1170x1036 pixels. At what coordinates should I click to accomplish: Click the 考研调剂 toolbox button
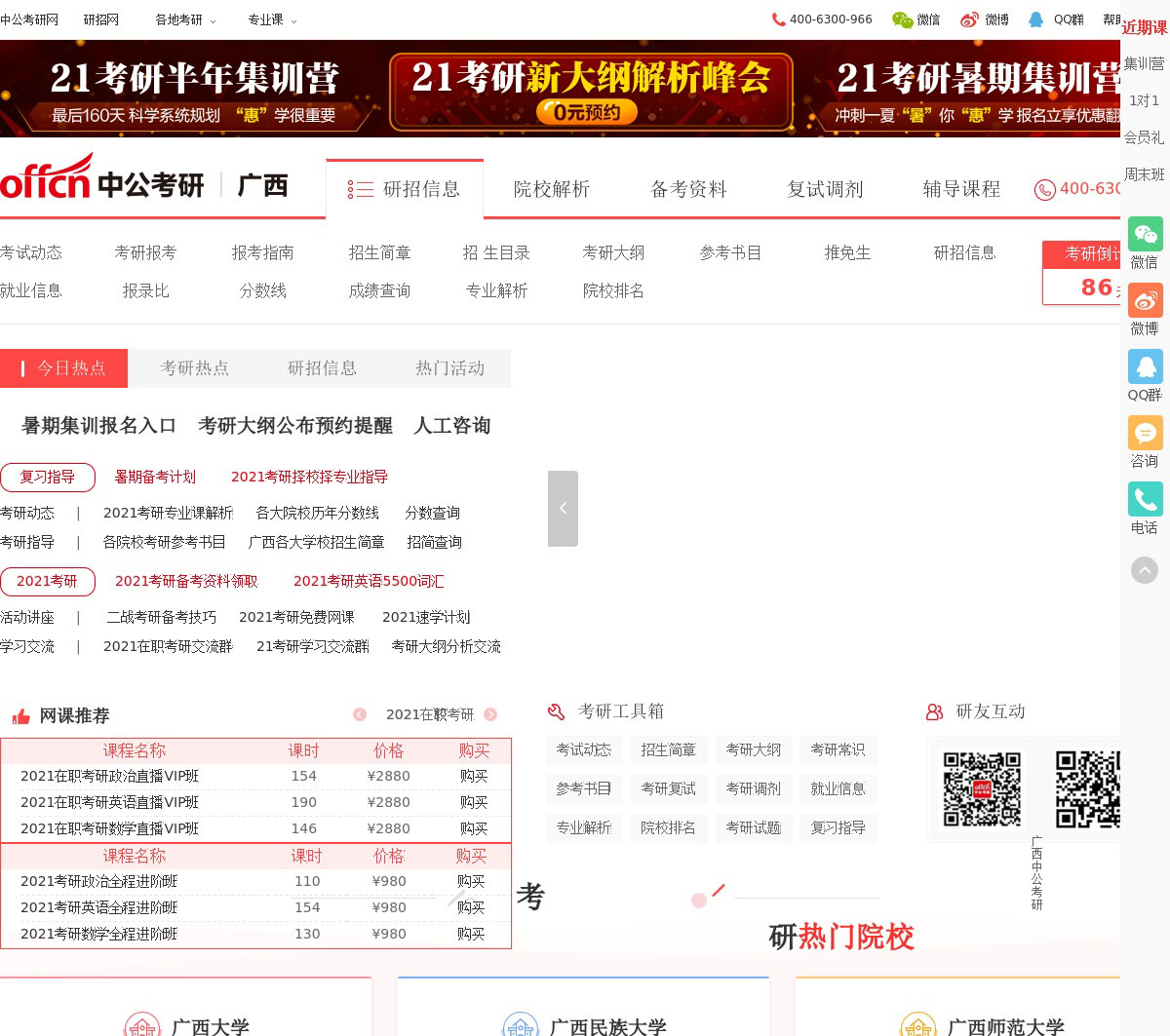click(753, 788)
